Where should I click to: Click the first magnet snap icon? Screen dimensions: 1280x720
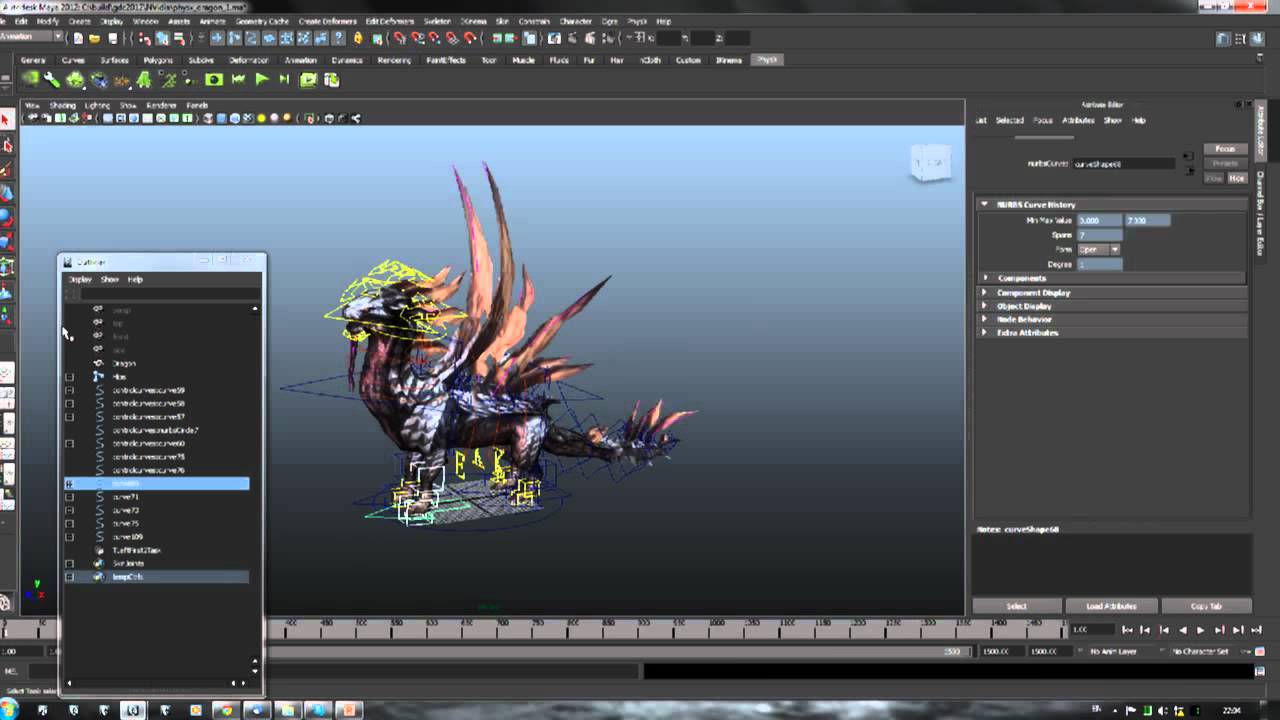(x=399, y=38)
